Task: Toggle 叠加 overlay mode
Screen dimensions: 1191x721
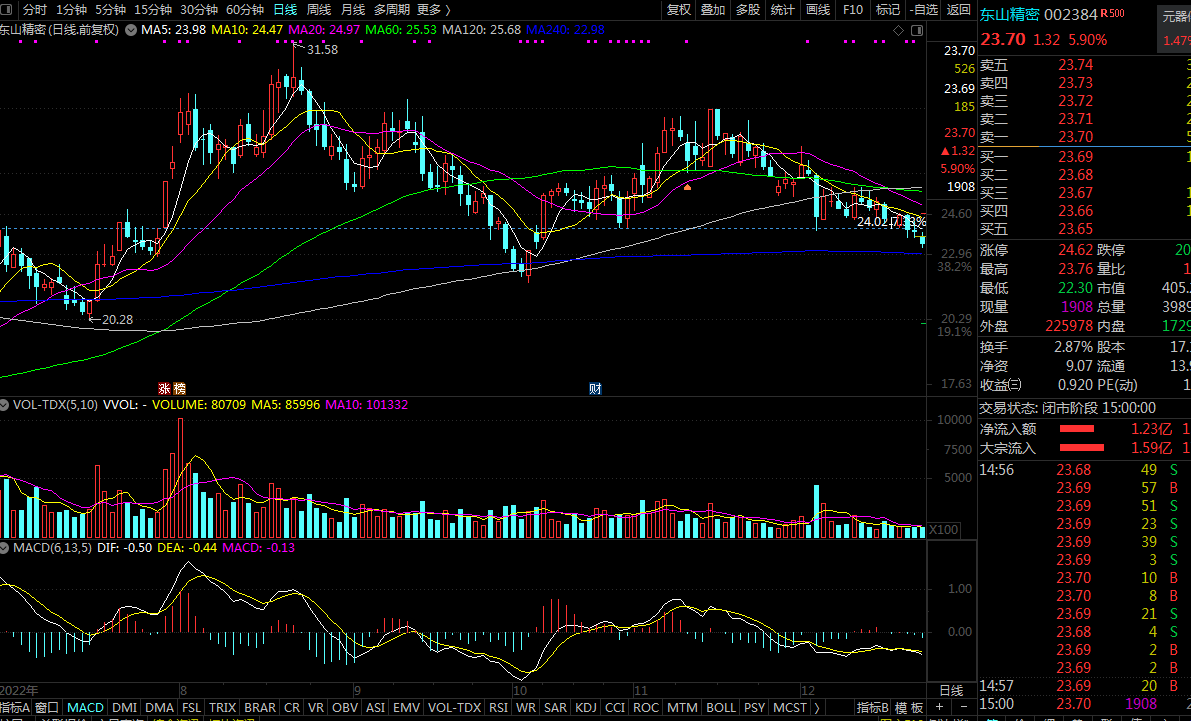Action: click(x=713, y=10)
